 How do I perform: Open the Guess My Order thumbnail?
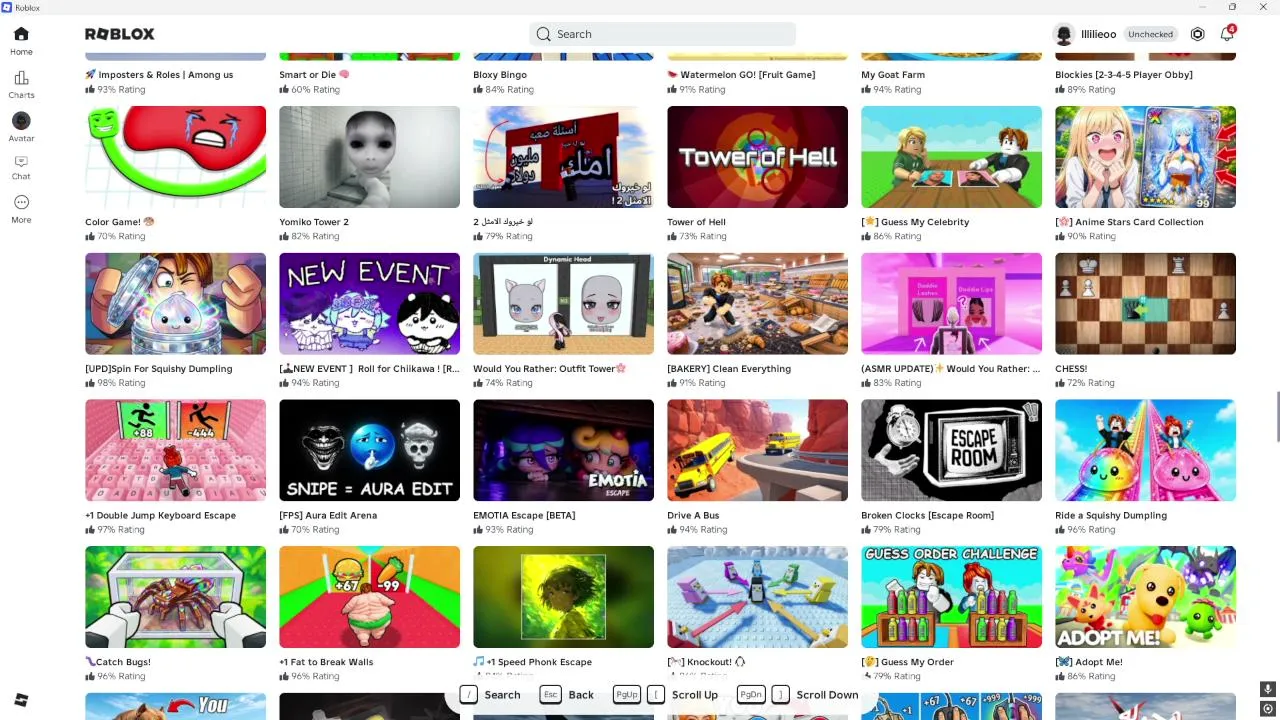click(x=951, y=597)
